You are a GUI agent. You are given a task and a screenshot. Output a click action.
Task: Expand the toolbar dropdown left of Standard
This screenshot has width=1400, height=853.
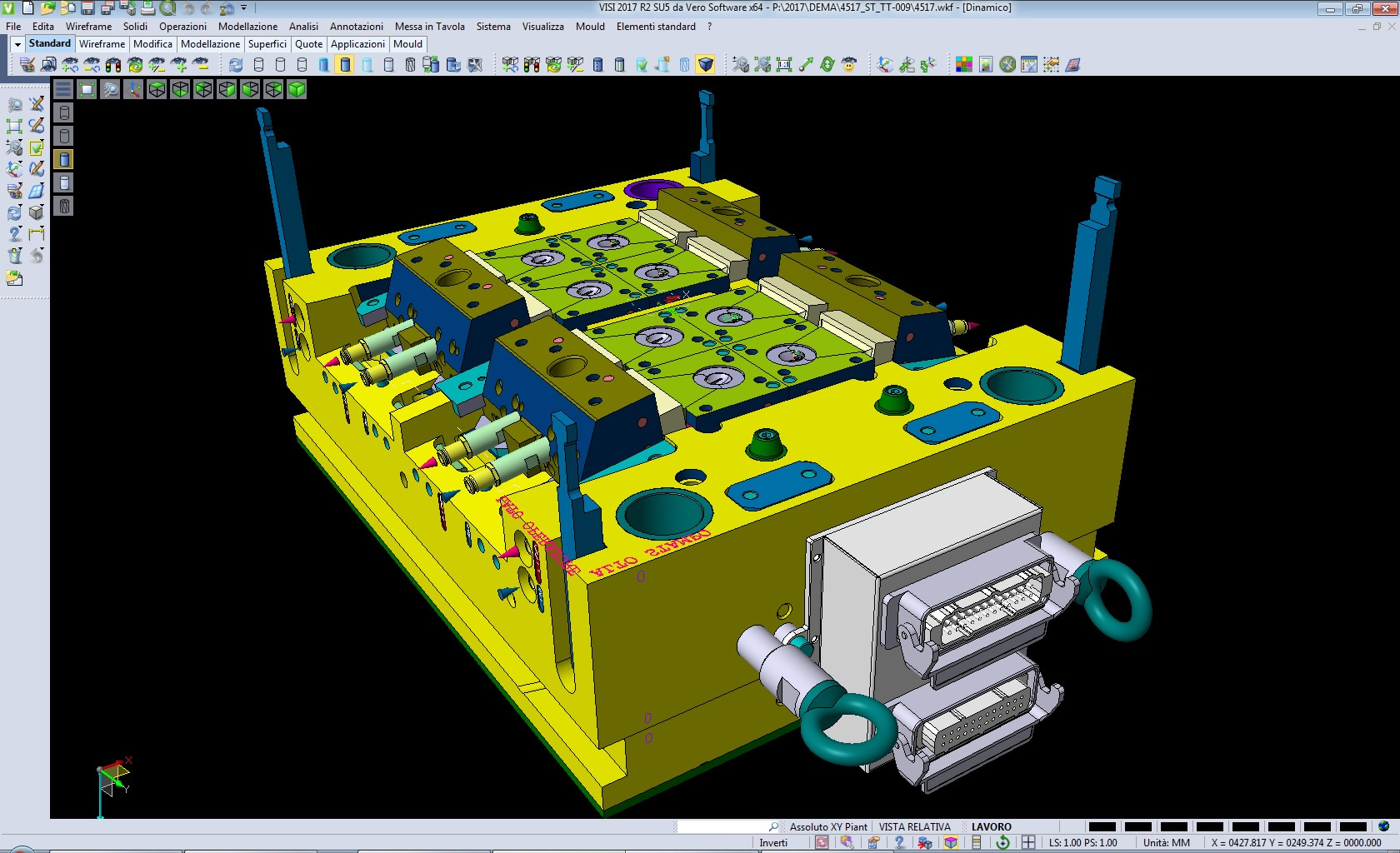(17, 44)
